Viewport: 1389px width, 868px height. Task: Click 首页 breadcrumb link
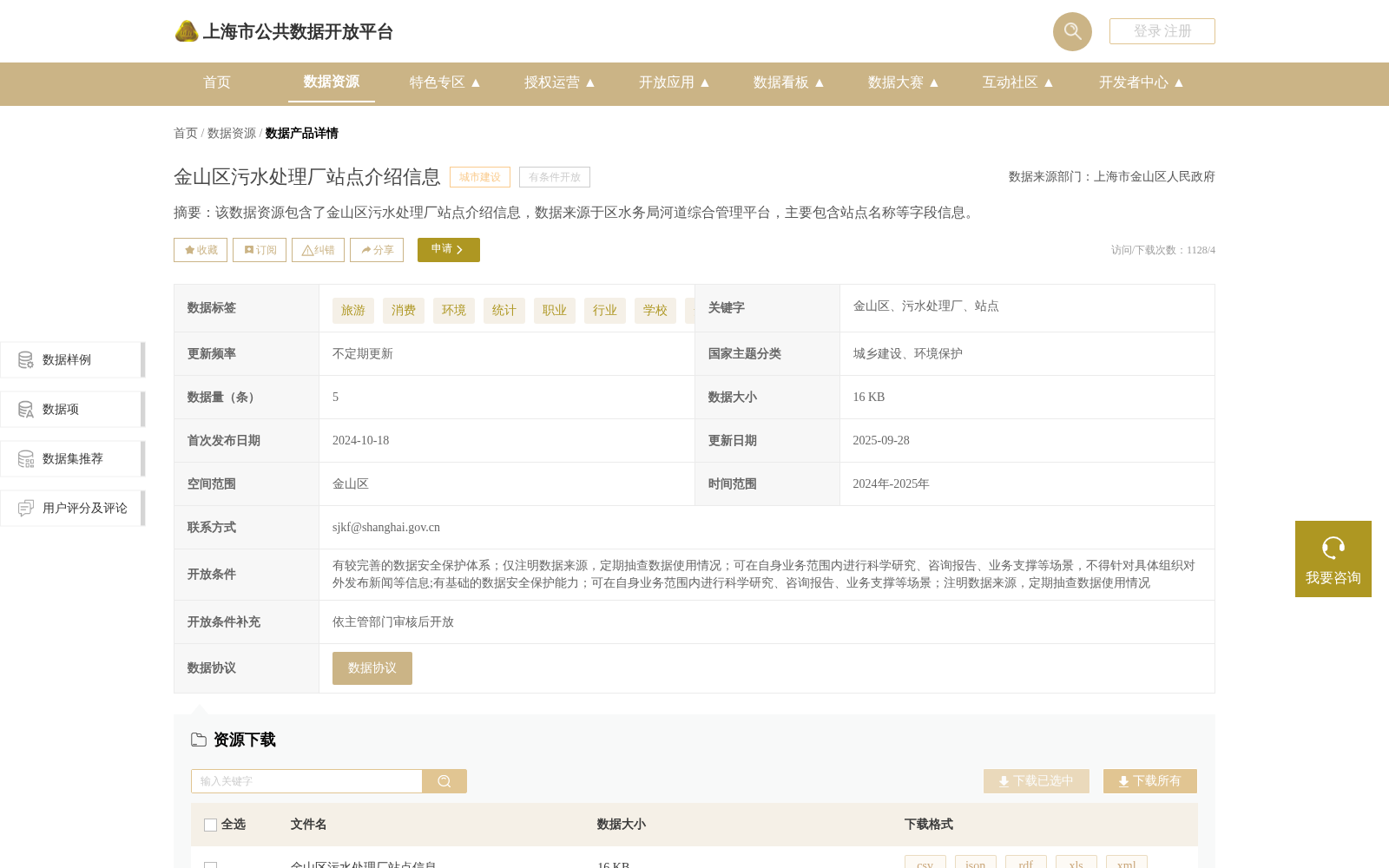186,133
